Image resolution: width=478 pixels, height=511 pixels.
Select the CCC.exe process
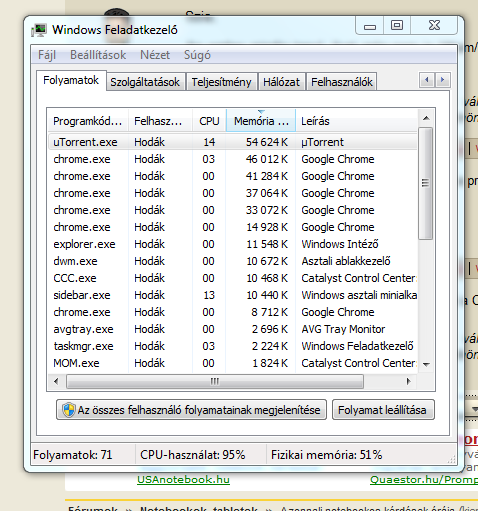pyautogui.click(x=232, y=278)
